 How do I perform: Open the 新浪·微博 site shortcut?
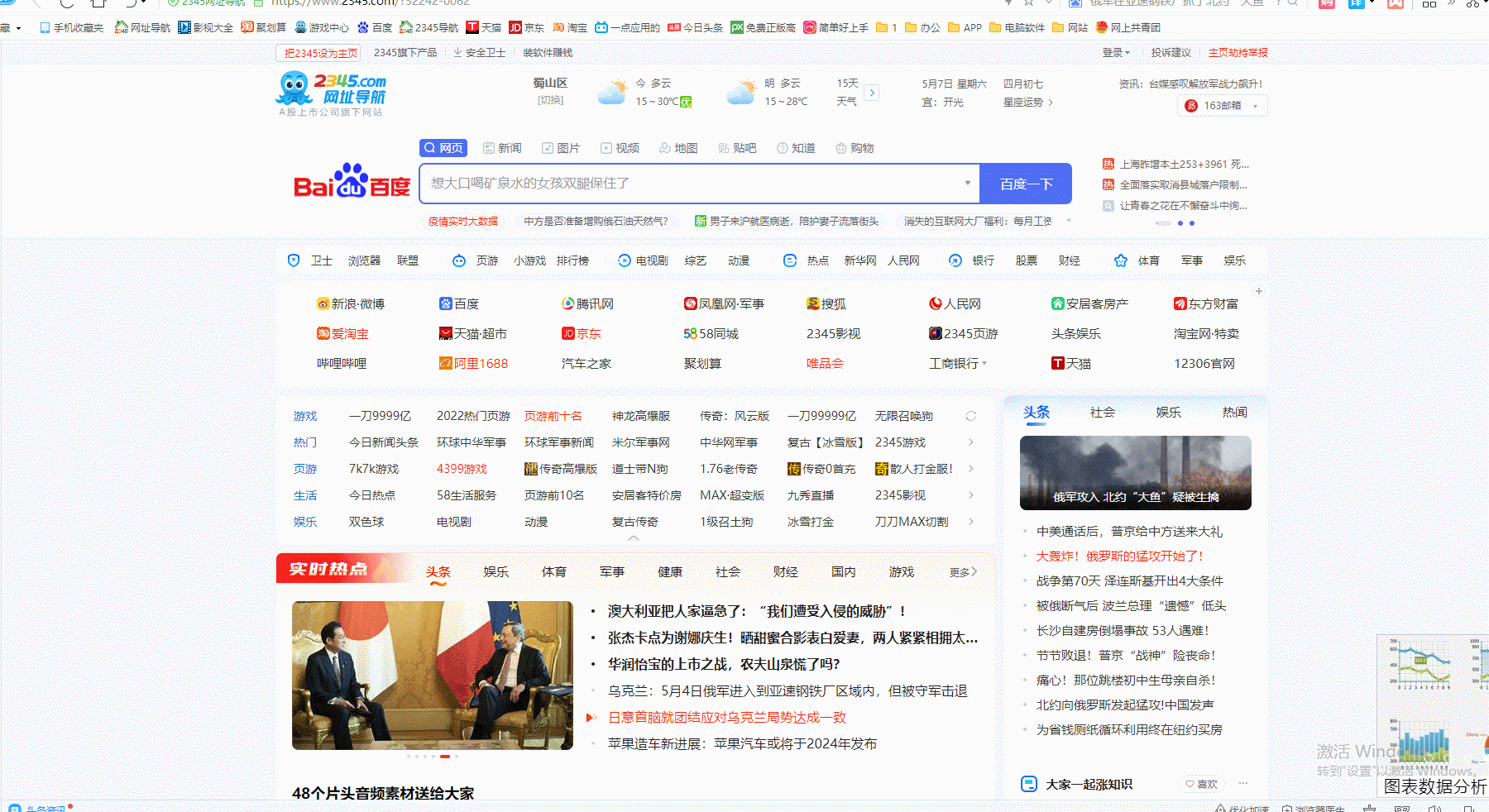(351, 304)
